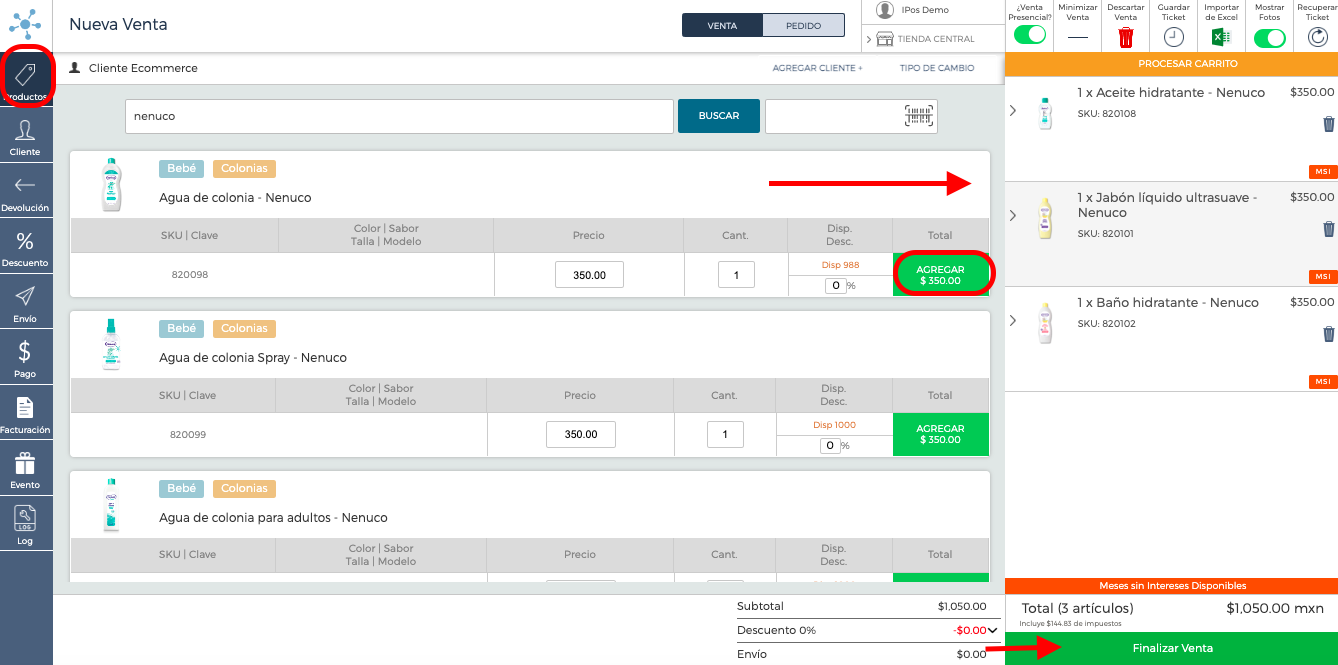The height and width of the screenshot is (665, 1338).
Task: Expand the Baño hidratante cart item
Action: [x=1013, y=320]
